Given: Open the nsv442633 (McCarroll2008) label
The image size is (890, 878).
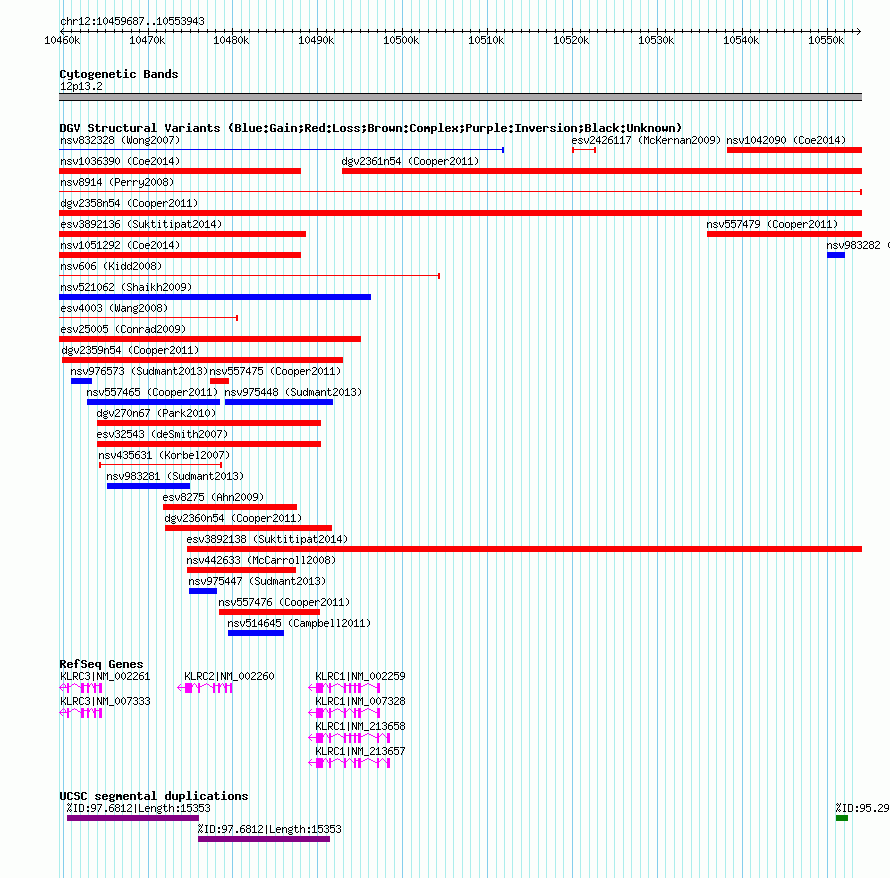Looking at the screenshot, I should tap(261, 560).
